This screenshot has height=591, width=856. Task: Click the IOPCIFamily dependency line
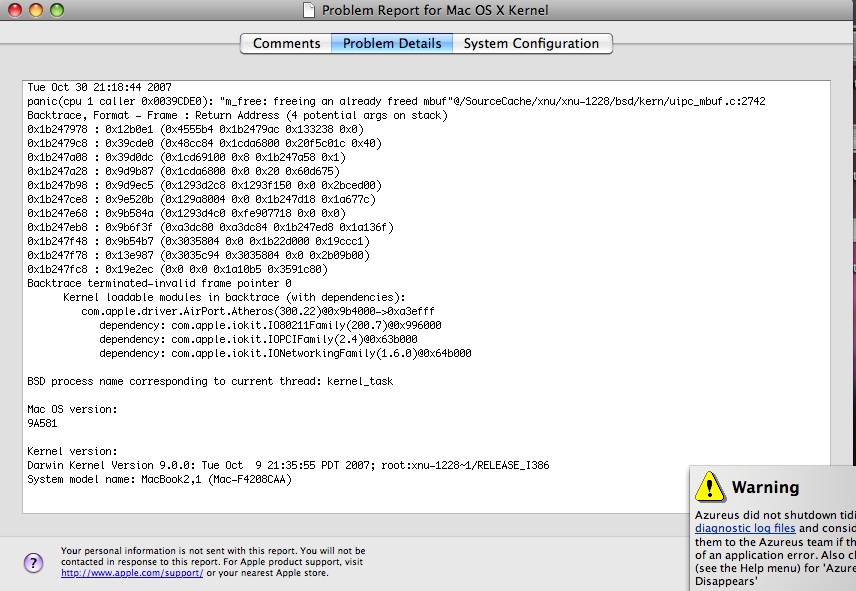click(258, 339)
